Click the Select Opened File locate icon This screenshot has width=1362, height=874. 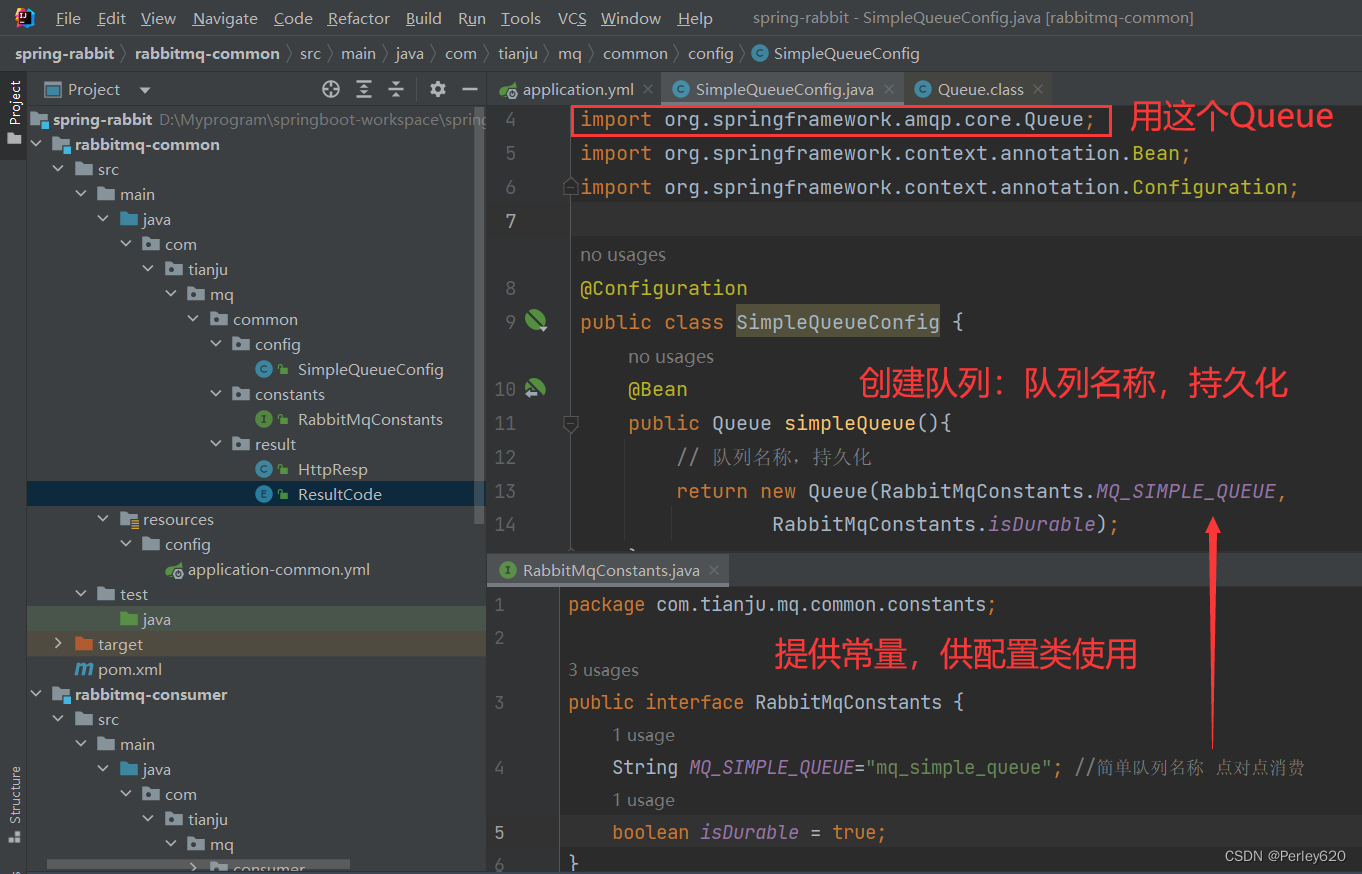click(x=331, y=89)
